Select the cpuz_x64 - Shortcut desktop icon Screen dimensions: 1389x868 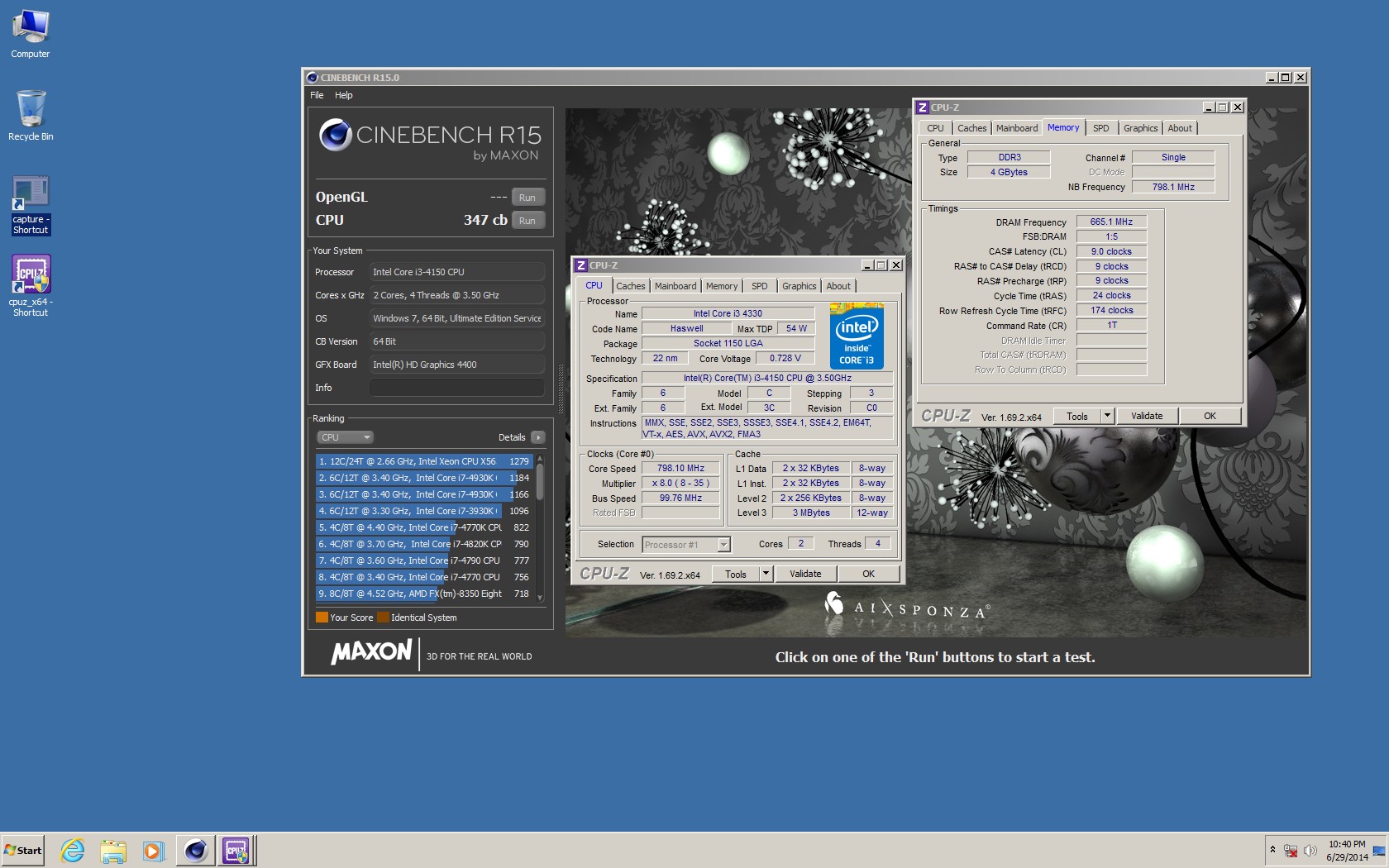31,286
